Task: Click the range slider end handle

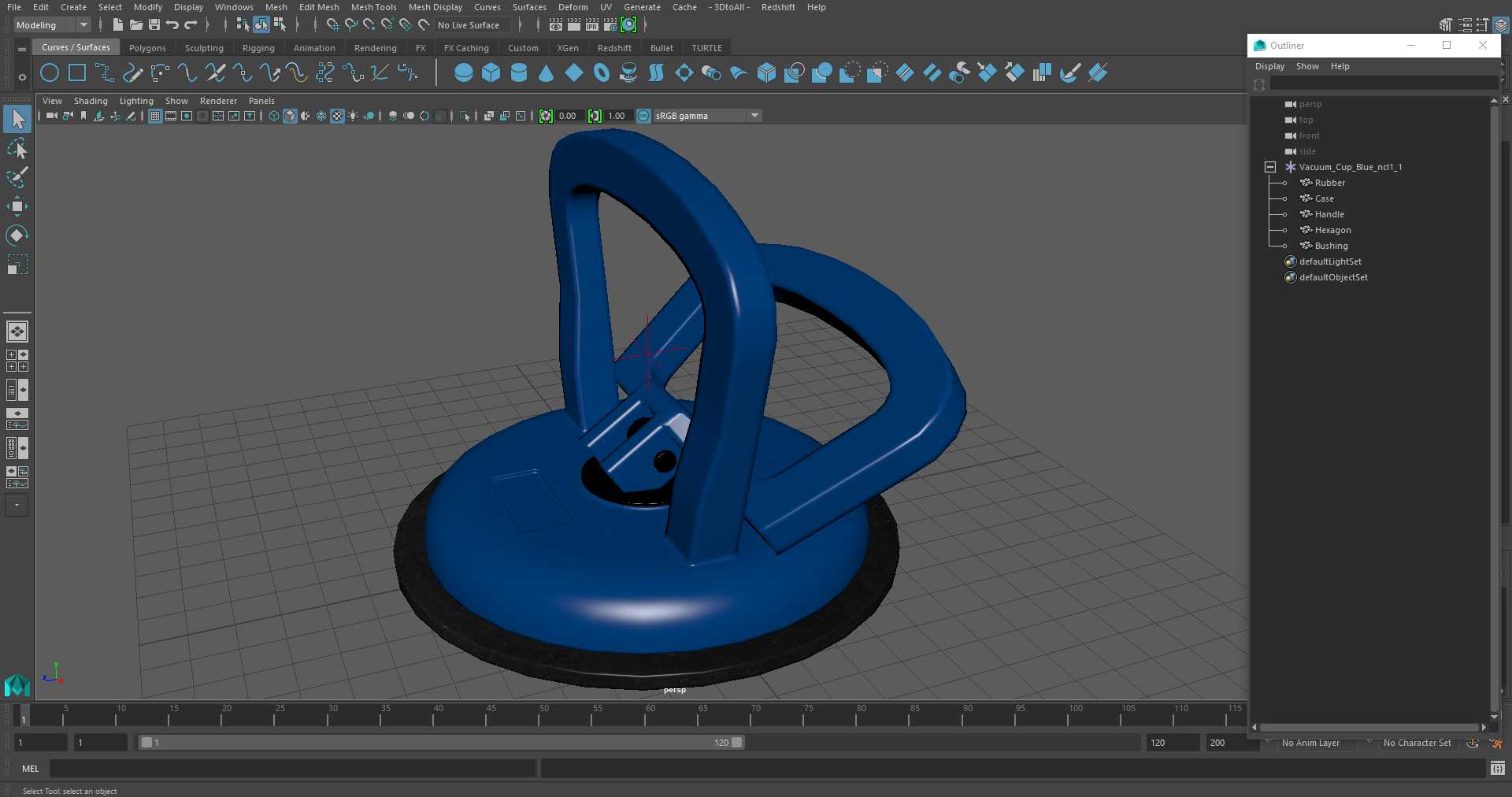Action: click(x=737, y=743)
